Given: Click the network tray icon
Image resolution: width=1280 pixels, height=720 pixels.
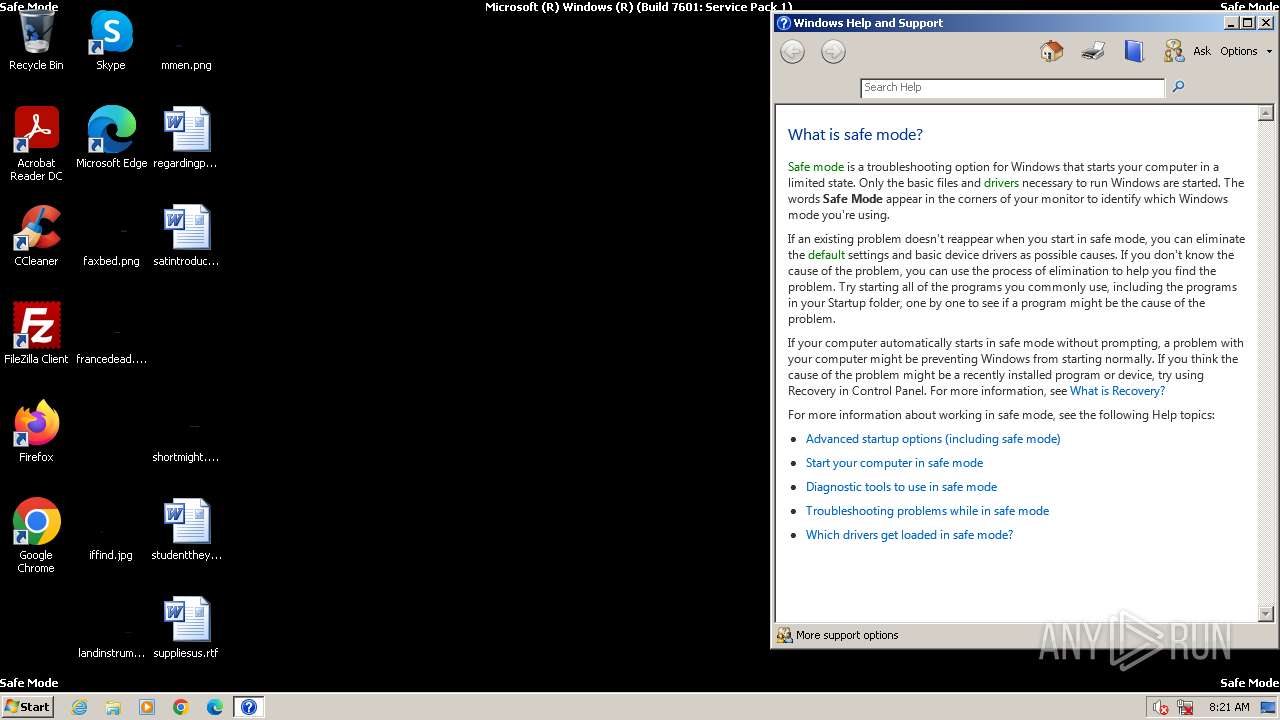Looking at the screenshot, I should tap(1185, 707).
